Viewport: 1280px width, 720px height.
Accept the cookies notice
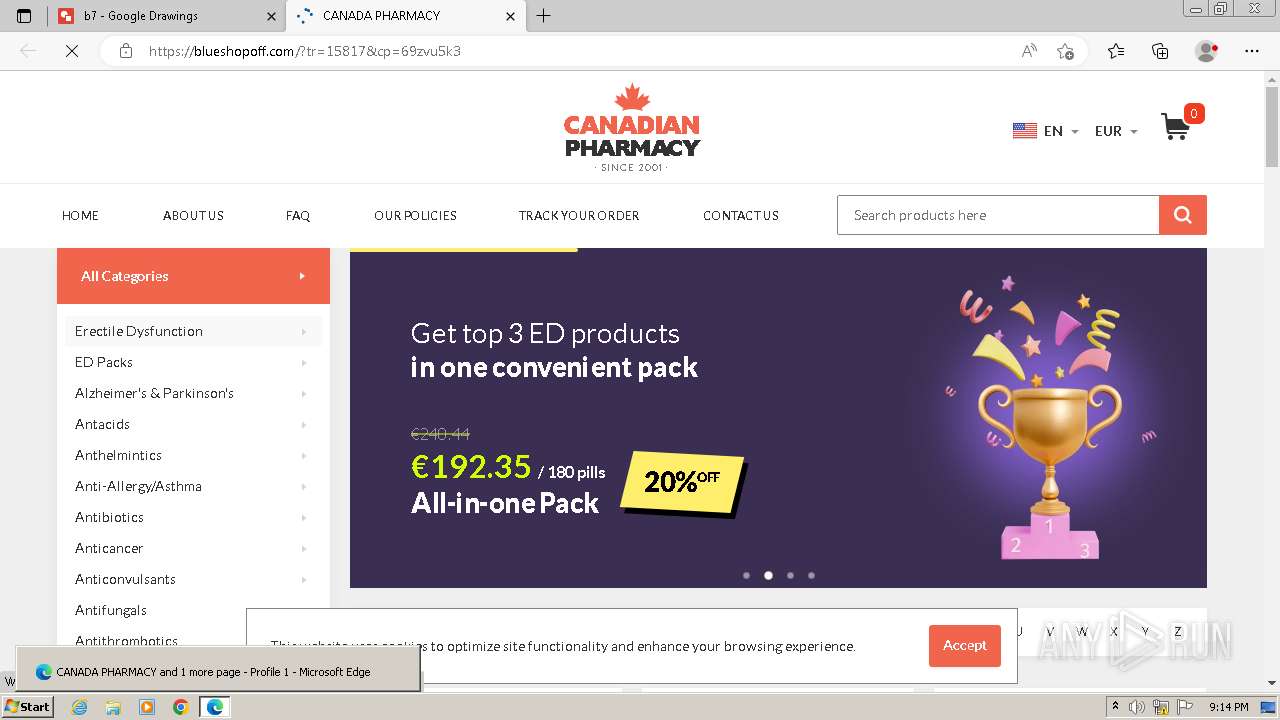coord(965,646)
